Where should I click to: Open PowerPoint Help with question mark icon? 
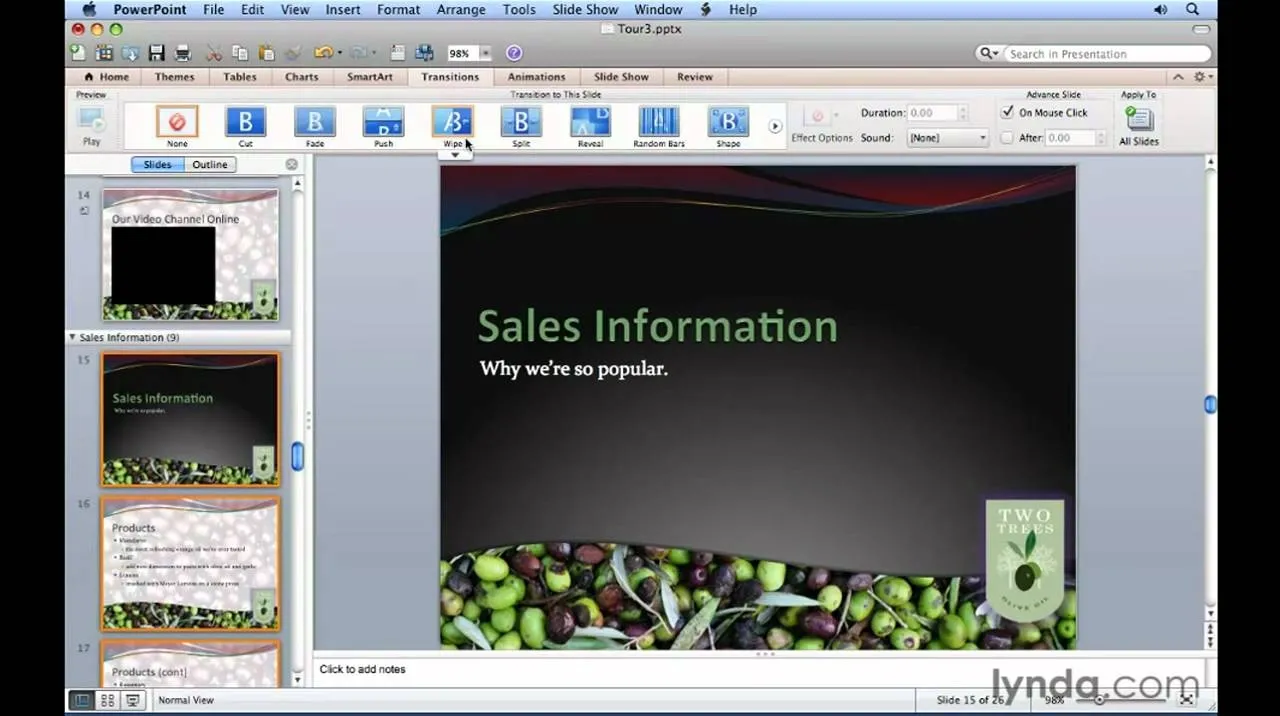pos(513,53)
